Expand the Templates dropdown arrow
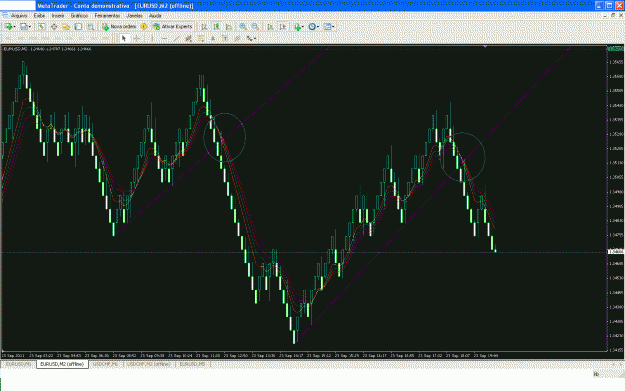Screen dimensions: 625x391 click(x=333, y=27)
